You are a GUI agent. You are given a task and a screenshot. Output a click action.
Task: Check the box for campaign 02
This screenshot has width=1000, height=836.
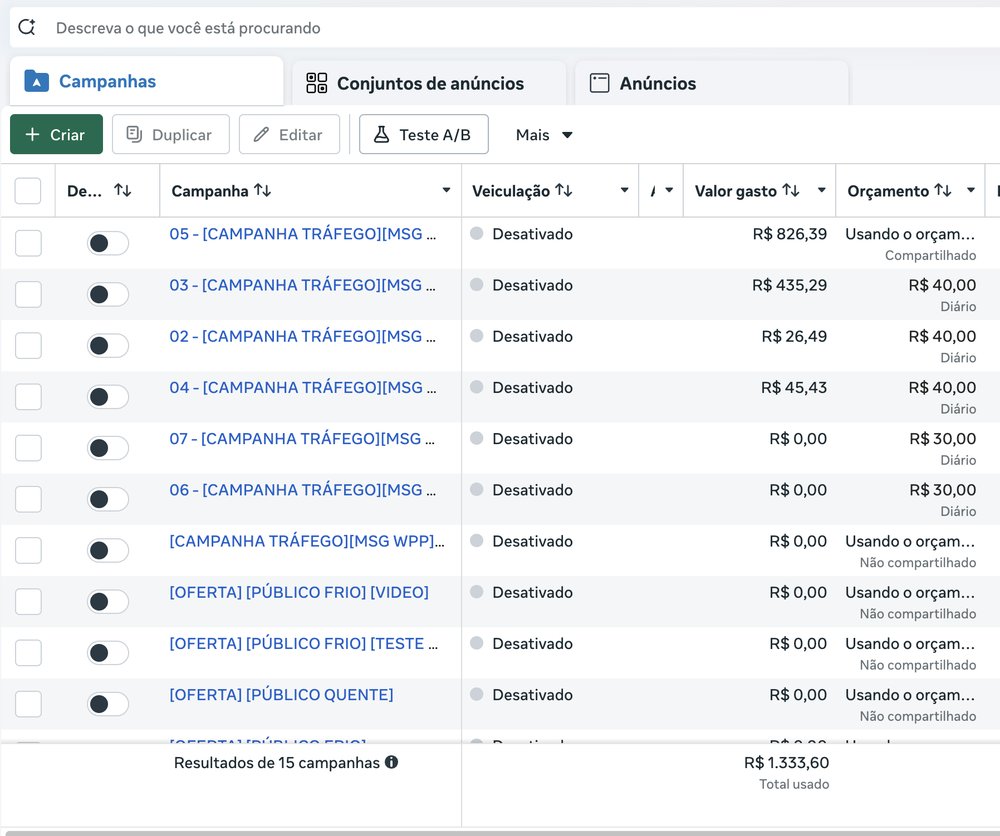pyautogui.click(x=28, y=345)
